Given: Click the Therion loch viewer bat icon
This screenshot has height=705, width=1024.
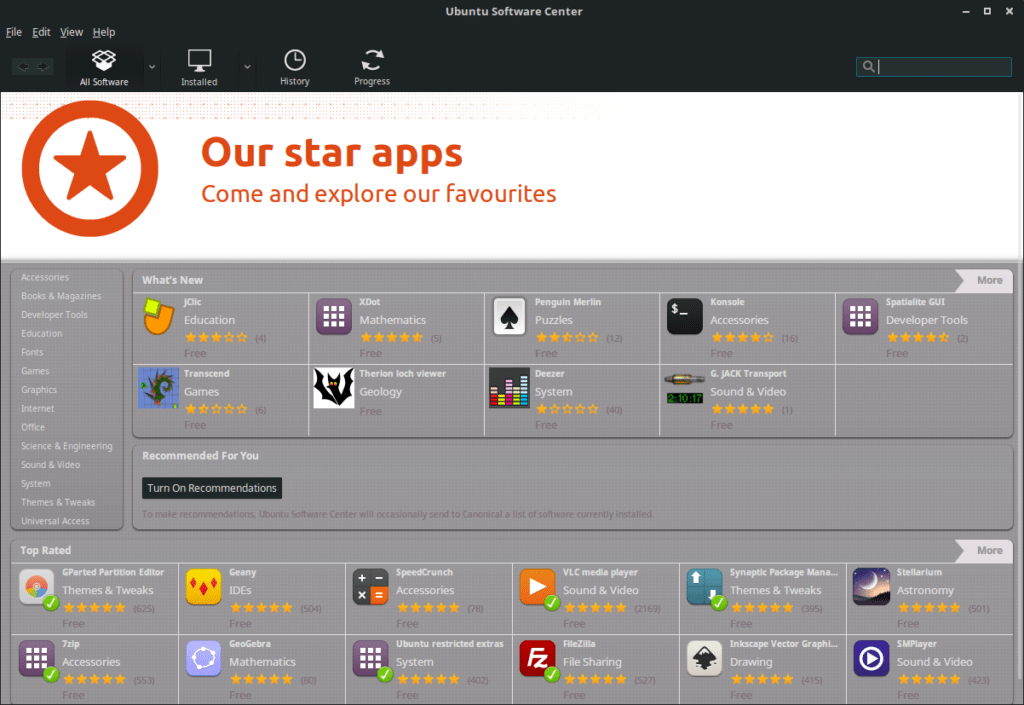Looking at the screenshot, I should (334, 388).
